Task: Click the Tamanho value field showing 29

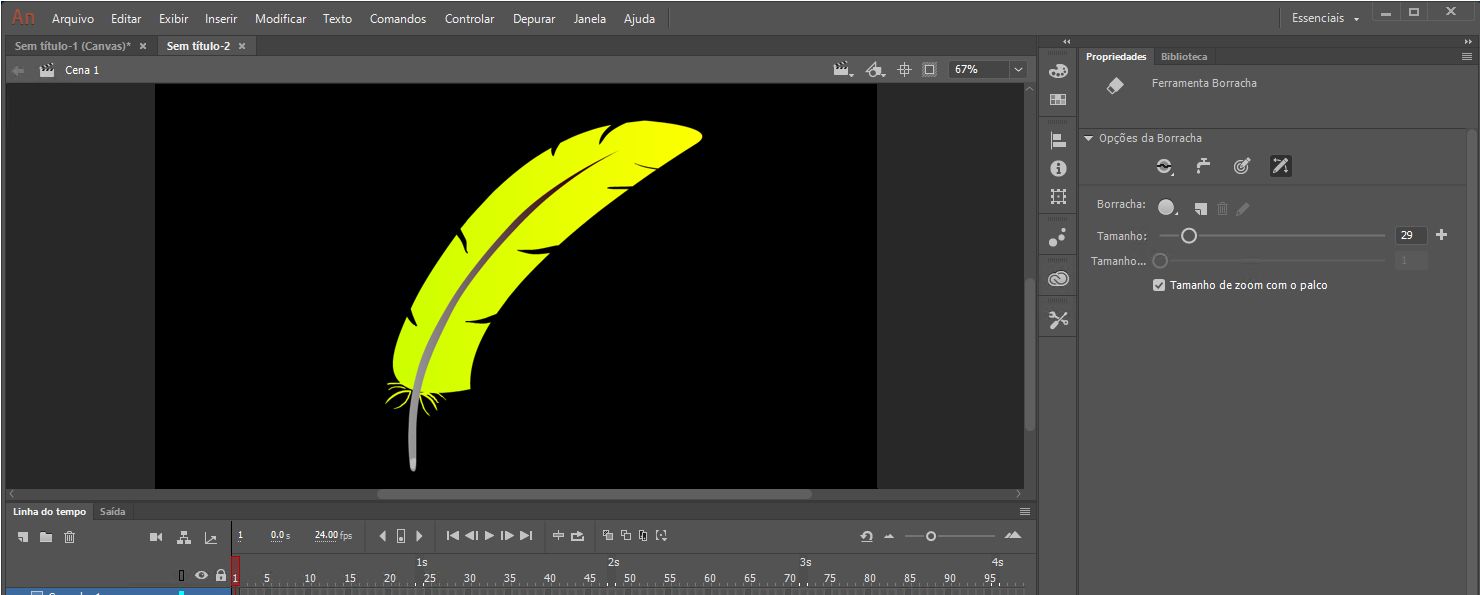Action: point(1411,236)
